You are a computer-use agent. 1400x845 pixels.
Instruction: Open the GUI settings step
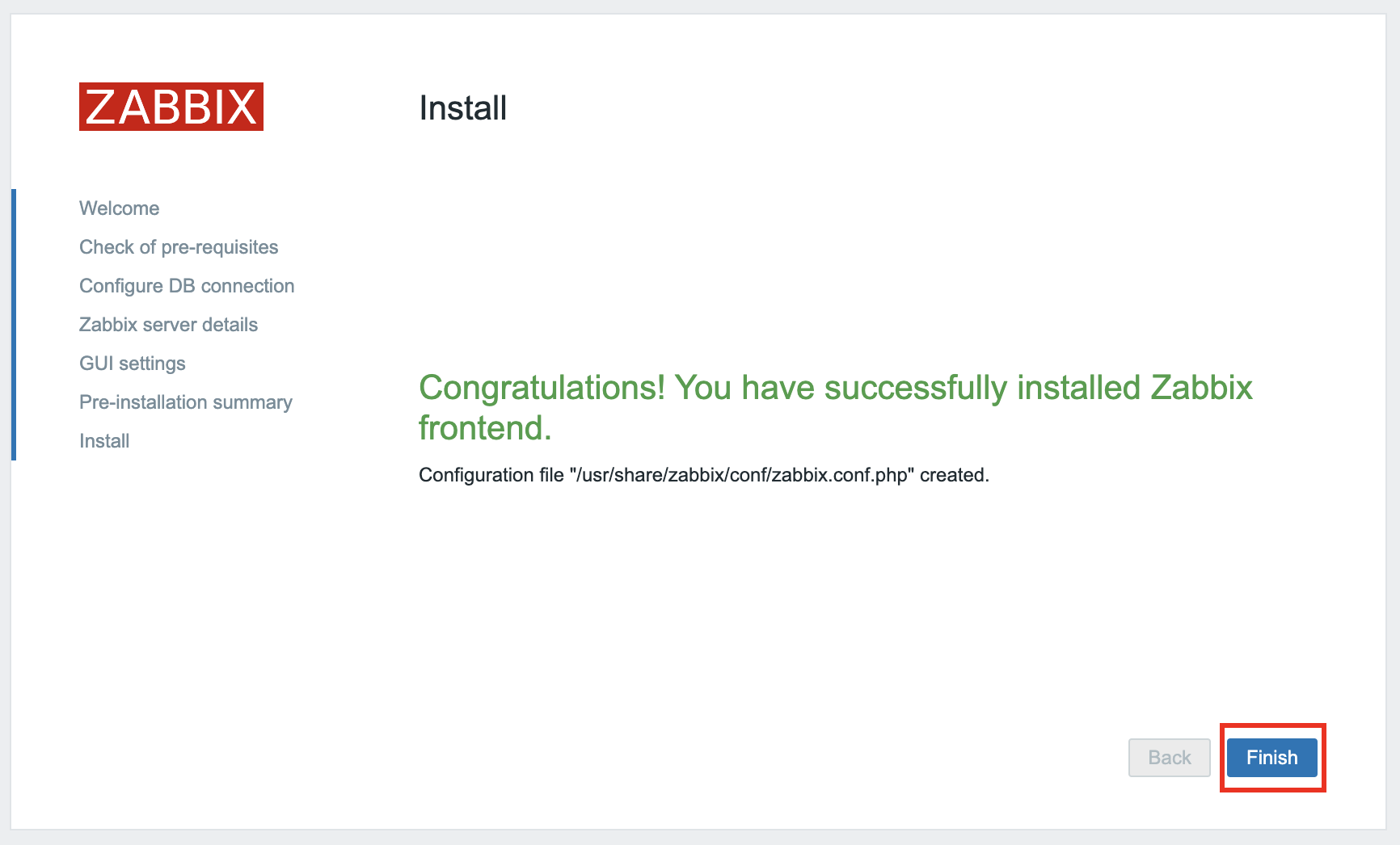coord(133,364)
